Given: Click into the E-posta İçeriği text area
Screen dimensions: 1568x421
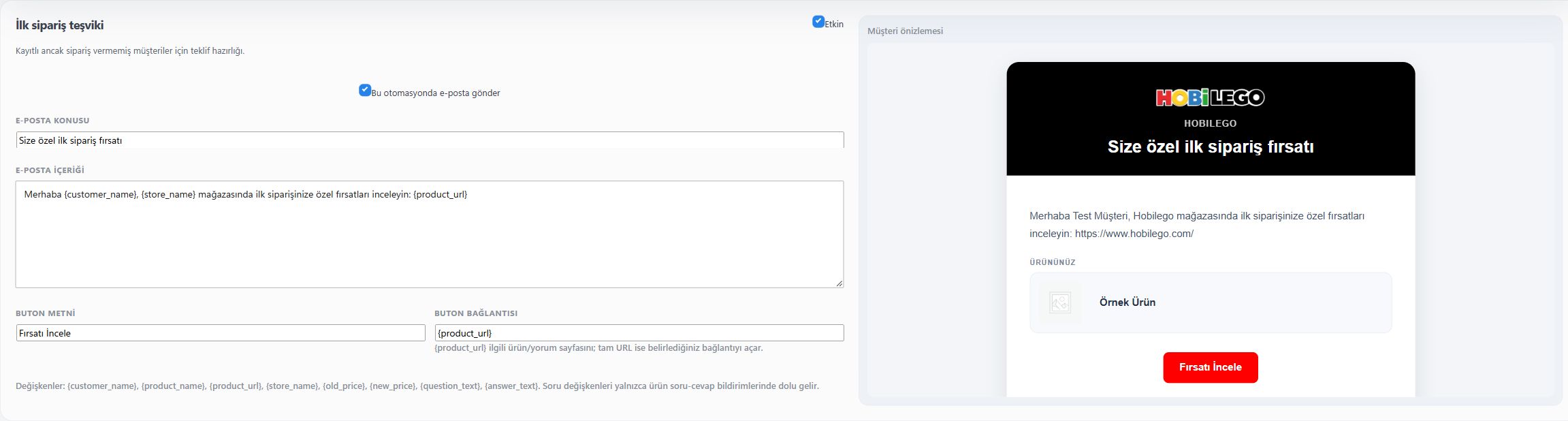Looking at the screenshot, I should [430, 234].
